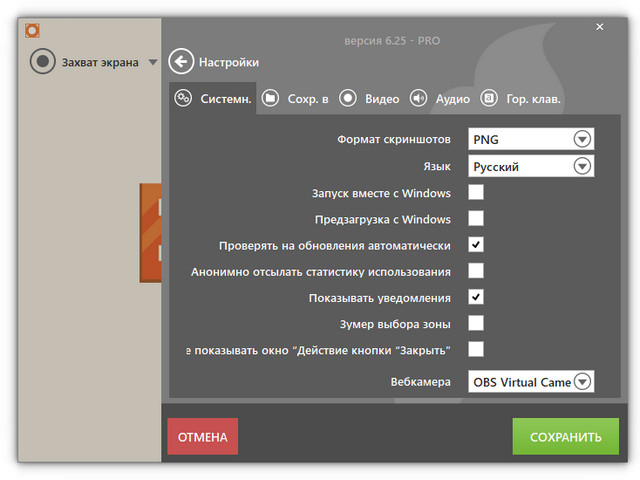This screenshot has height=480, width=640.
Task: Click the speaker icon for Аудио tab
Action: click(418, 98)
